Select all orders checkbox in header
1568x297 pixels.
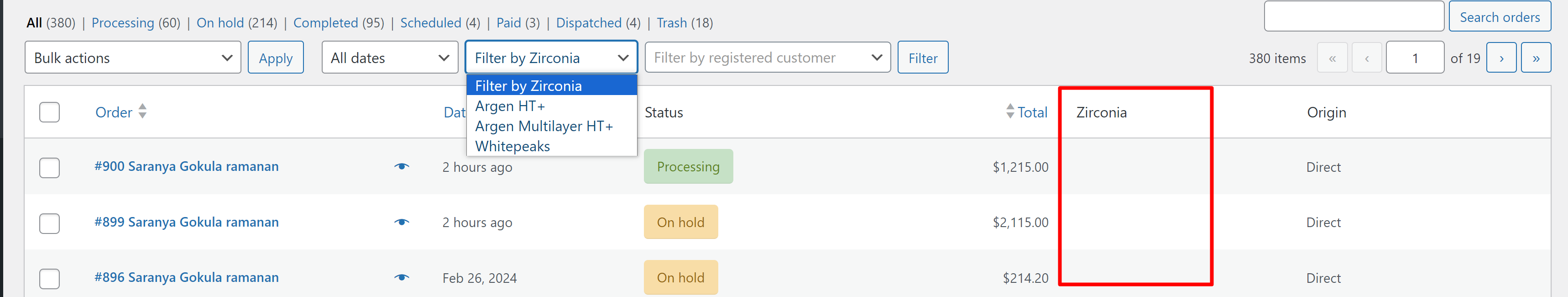tap(49, 112)
